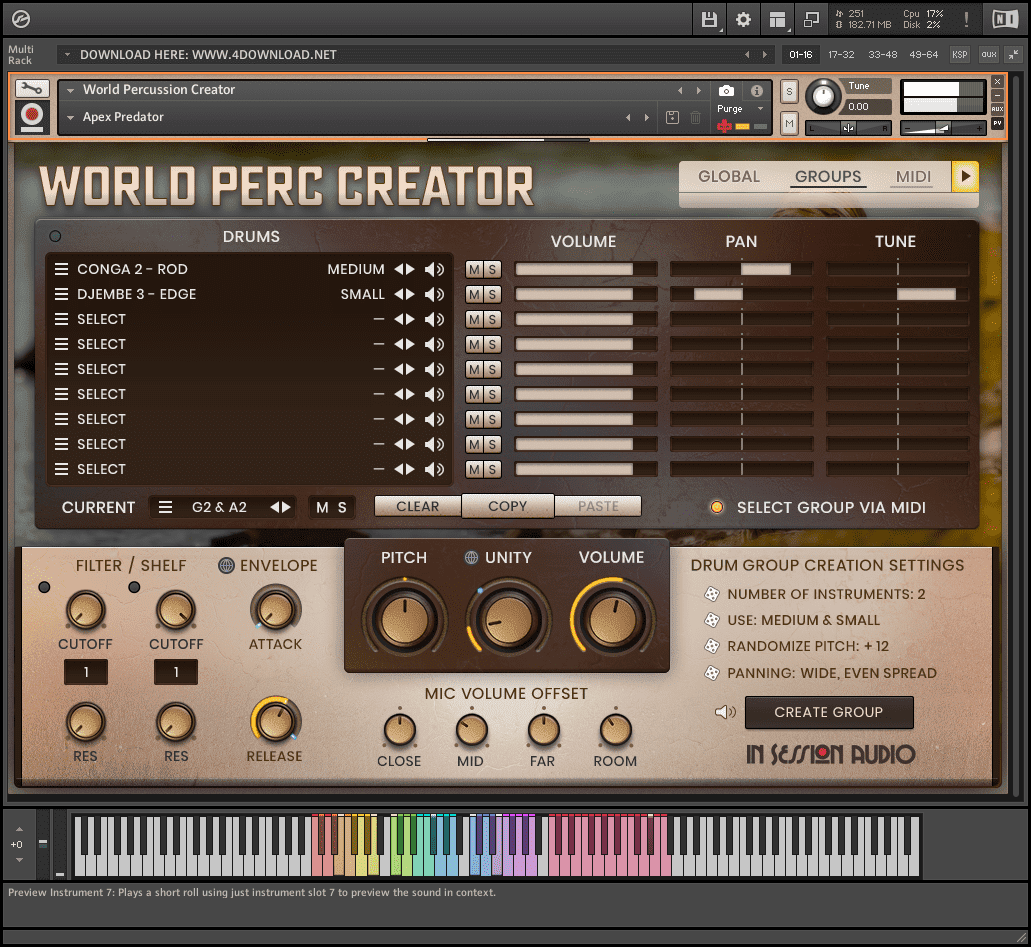Open KSP multi script button
1031x947 pixels.
point(959,55)
